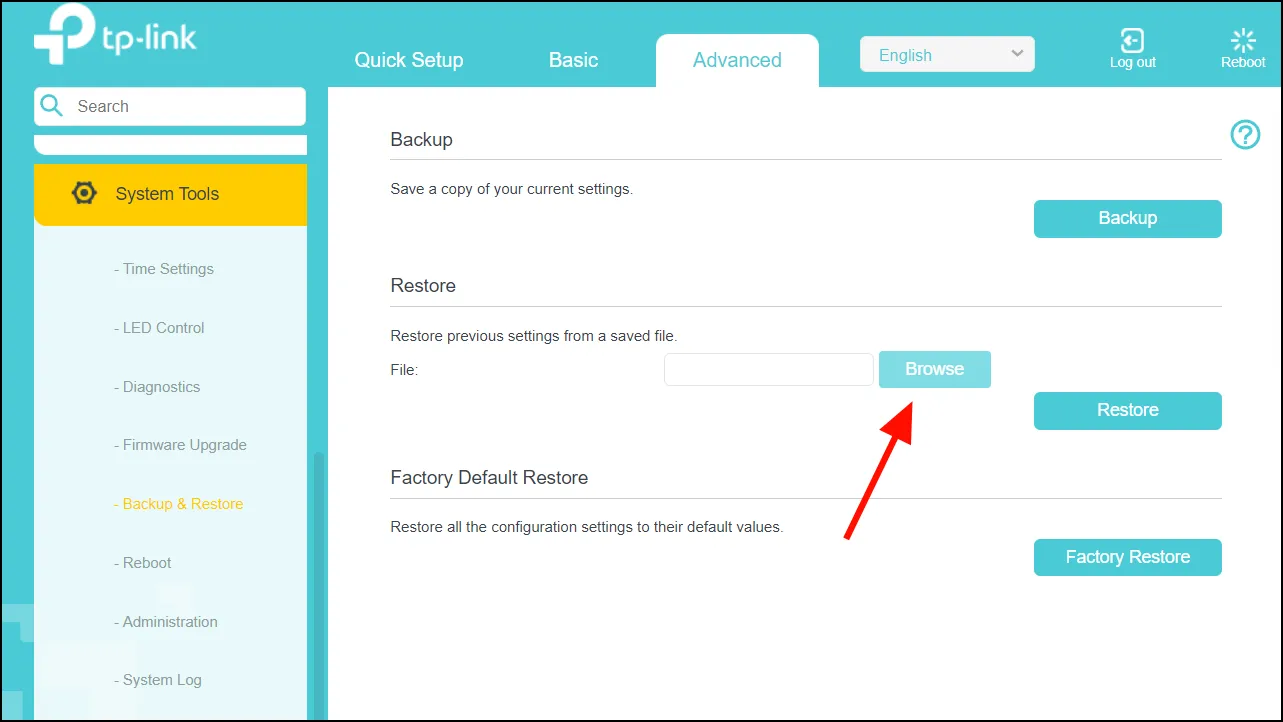Open the help question mark icon
This screenshot has width=1283, height=722.
tap(1245, 134)
